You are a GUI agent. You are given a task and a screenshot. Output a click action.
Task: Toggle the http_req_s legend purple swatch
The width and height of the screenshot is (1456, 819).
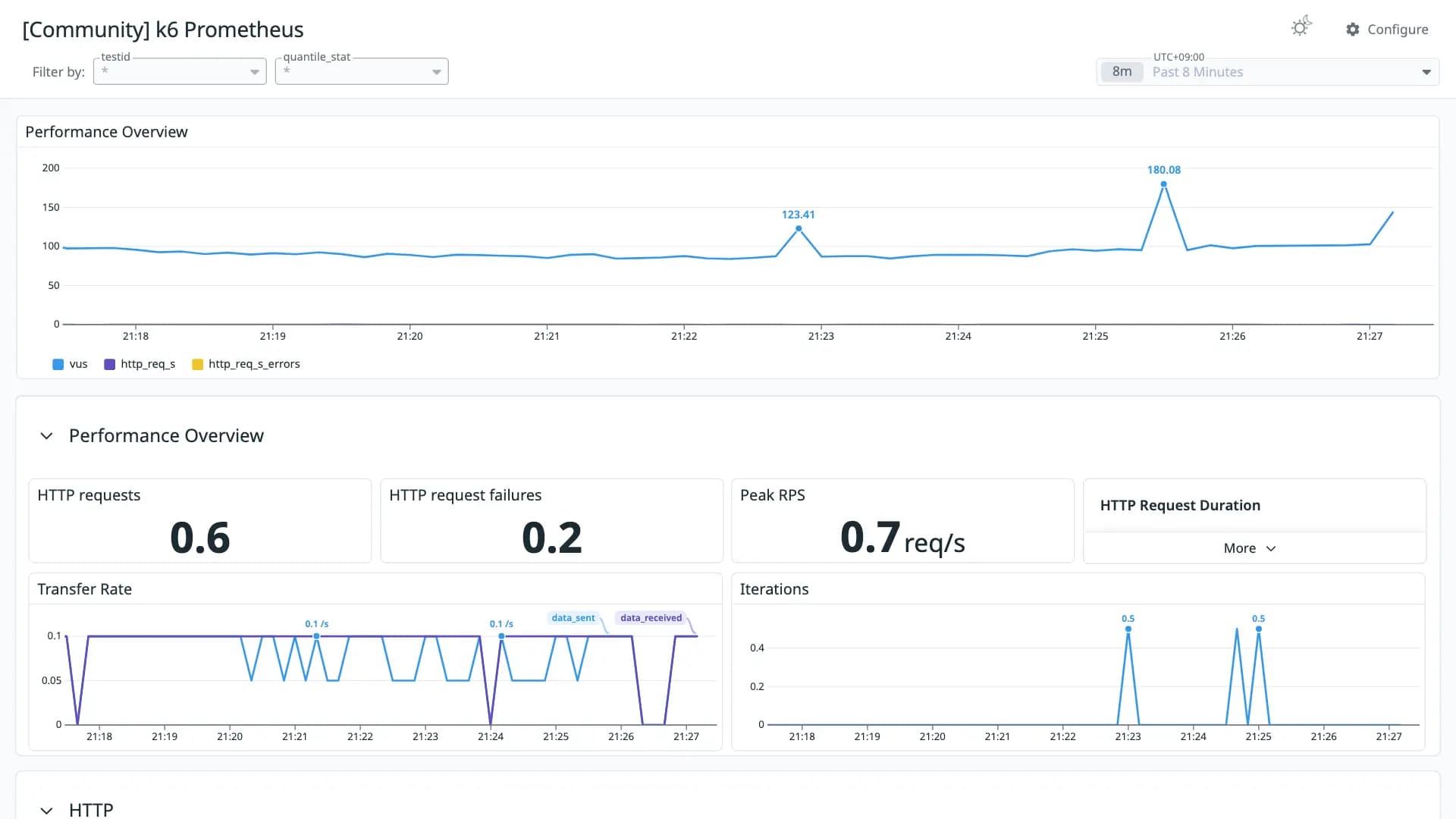109,365
